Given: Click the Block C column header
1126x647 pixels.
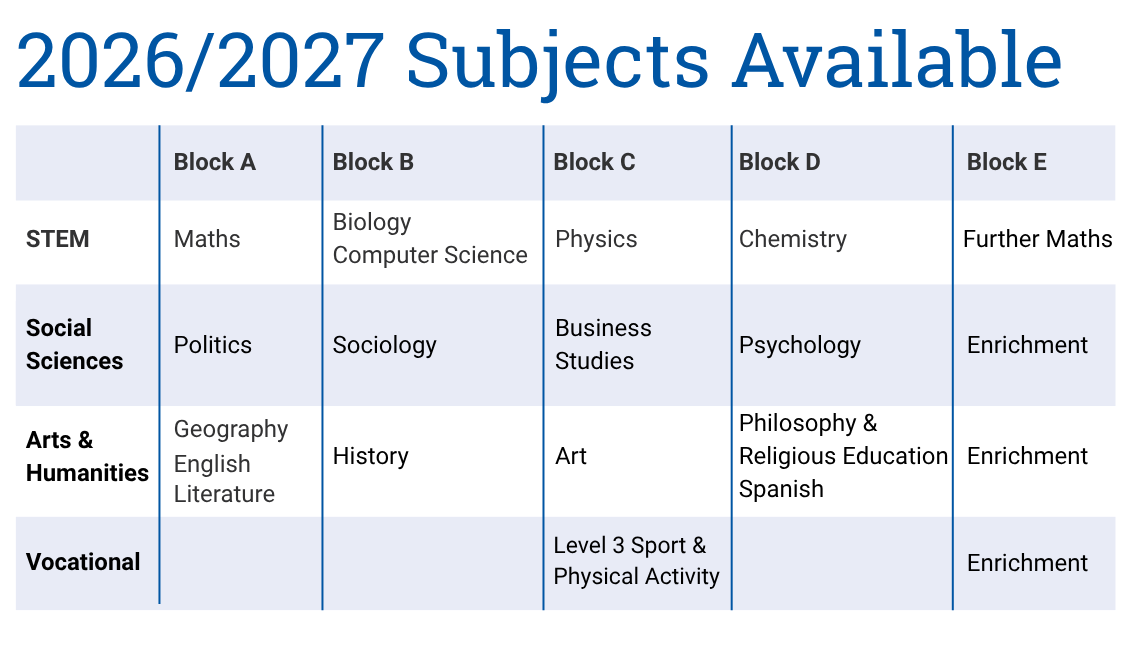Looking at the screenshot, I should (x=594, y=162).
